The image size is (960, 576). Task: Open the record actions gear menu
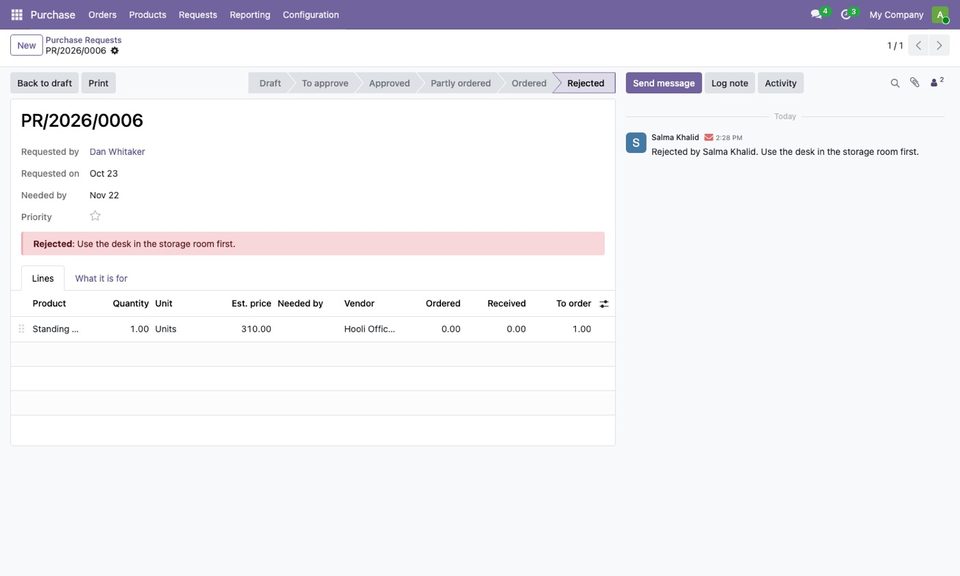(114, 51)
